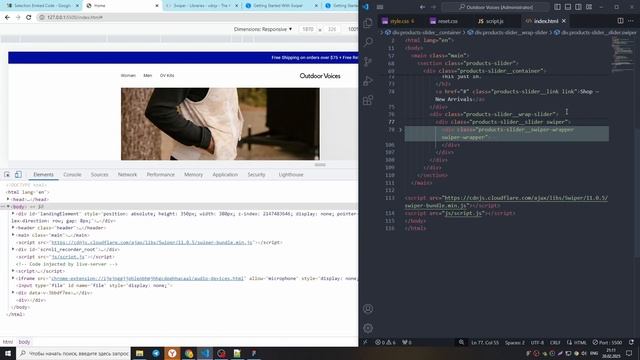640x360 pixels.
Task: Open the Remote window status bar icon
Action: coord(366,342)
